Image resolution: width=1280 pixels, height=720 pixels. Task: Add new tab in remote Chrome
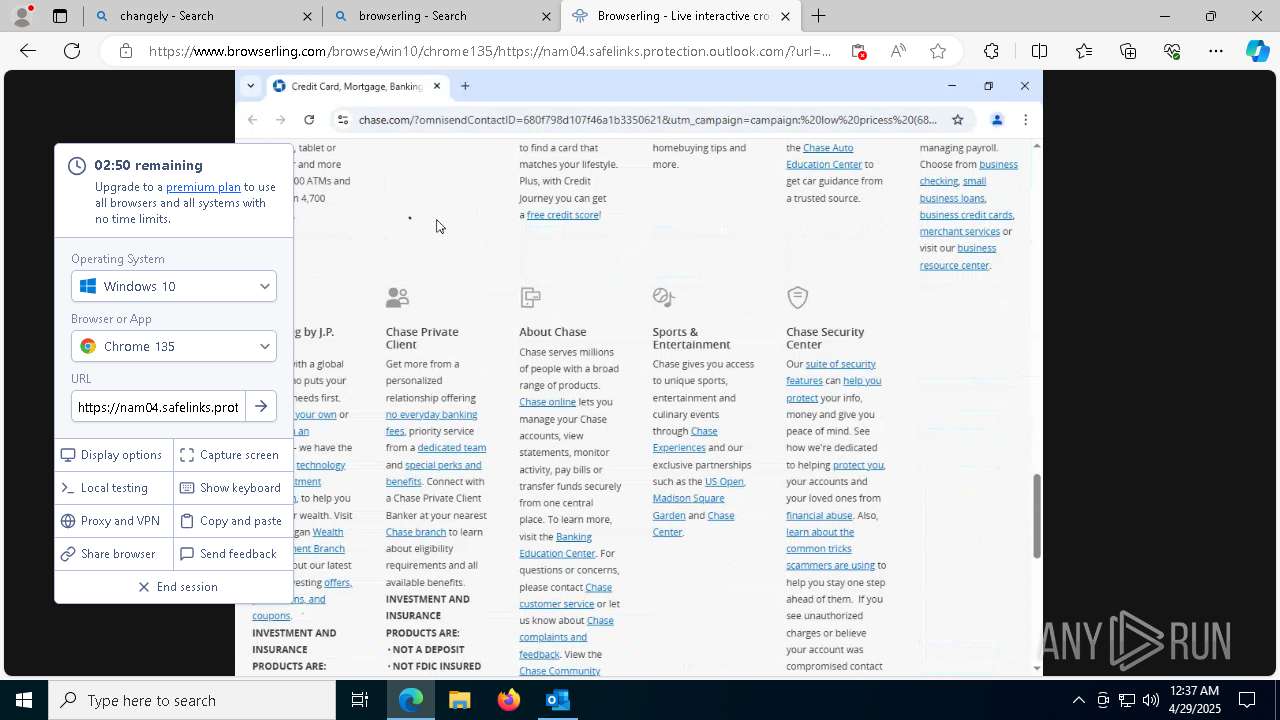coord(465,86)
